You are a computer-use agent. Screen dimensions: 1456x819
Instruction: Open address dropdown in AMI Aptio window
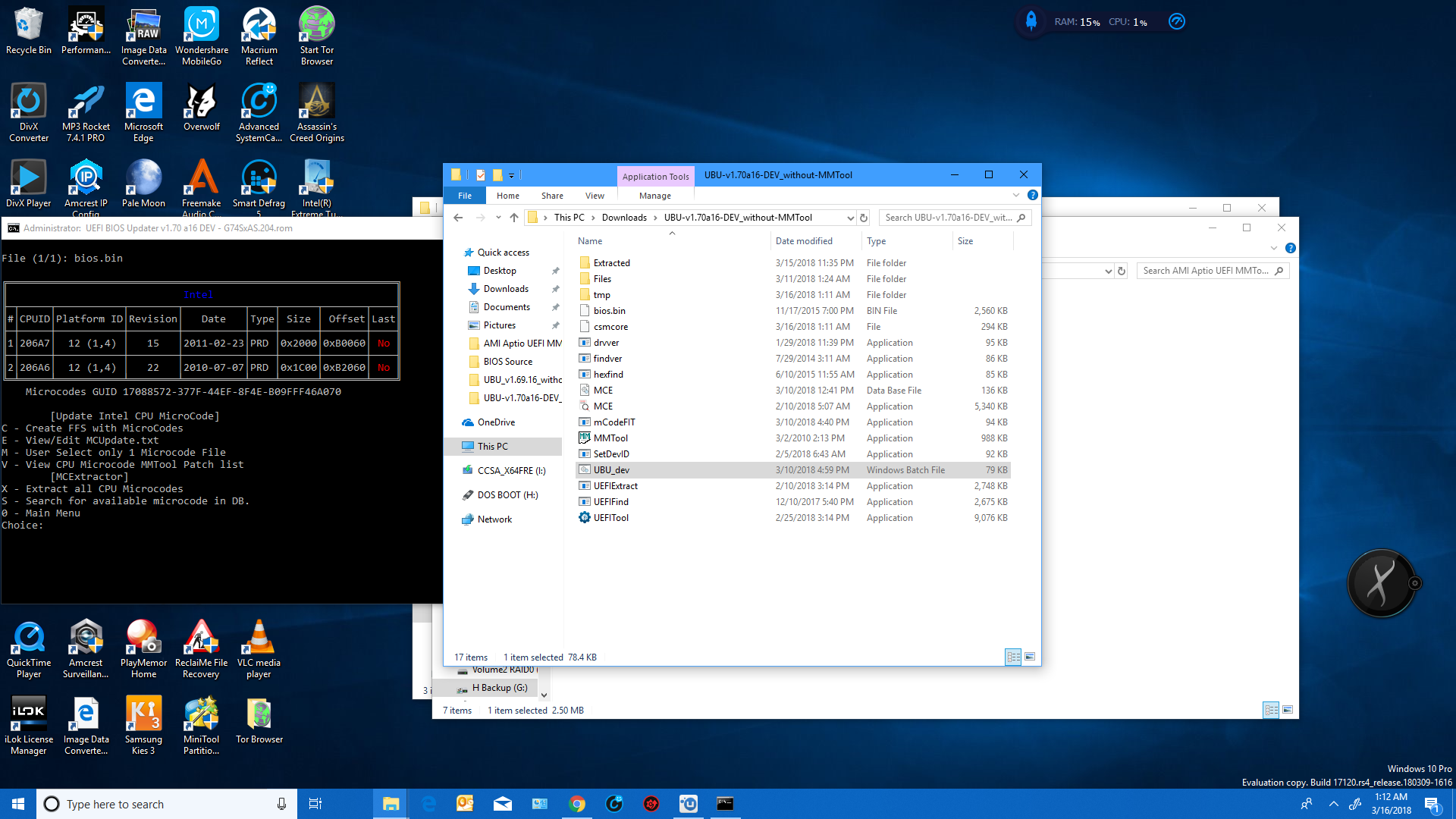1108,271
